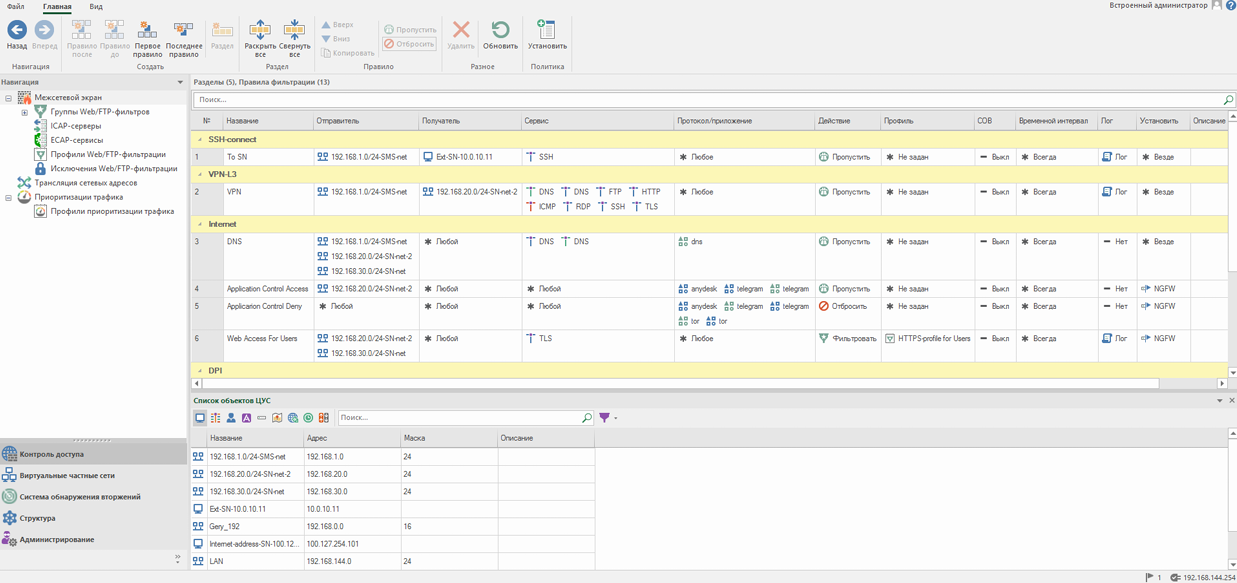The width and height of the screenshot is (1237, 583).
Task: Collapse all sections with Свернуть все
Action: [x=294, y=31]
